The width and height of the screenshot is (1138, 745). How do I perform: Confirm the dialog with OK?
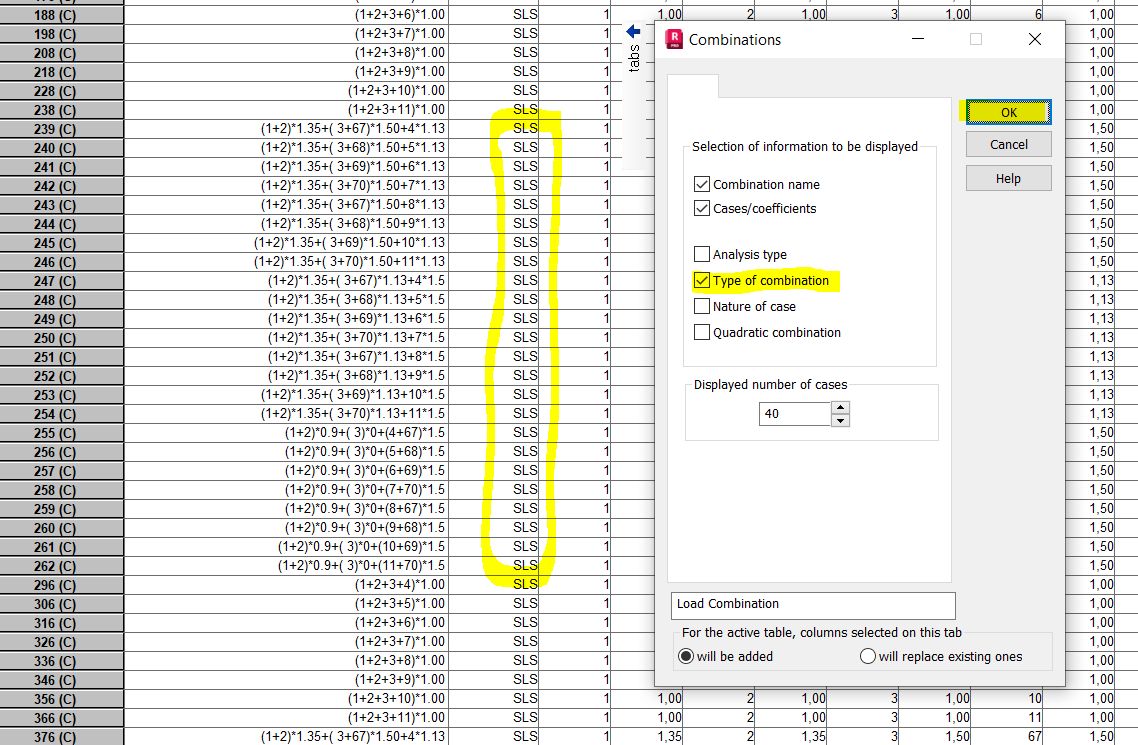[x=1007, y=112]
